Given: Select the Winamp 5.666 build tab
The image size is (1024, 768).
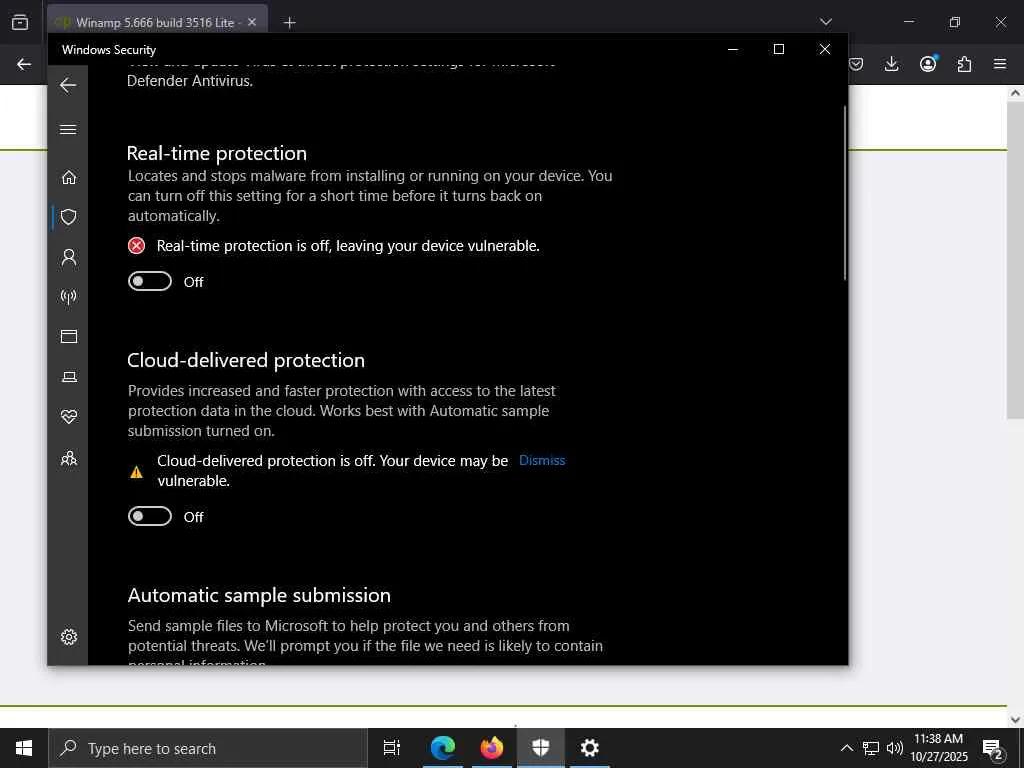Looking at the screenshot, I should coord(157,22).
